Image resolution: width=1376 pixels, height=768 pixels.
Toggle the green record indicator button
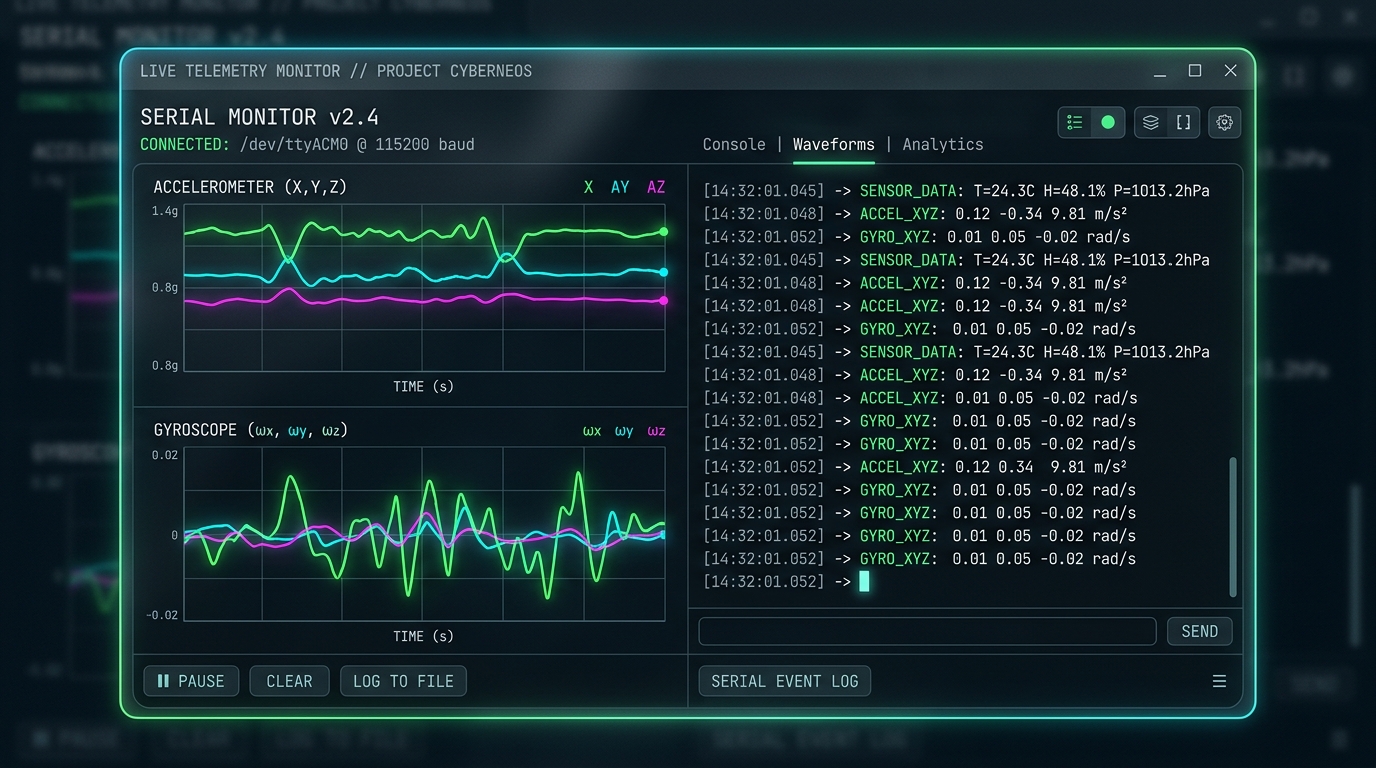point(1108,122)
